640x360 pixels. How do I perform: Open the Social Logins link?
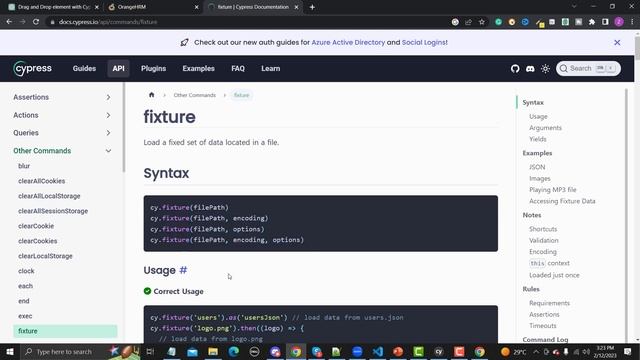point(424,42)
